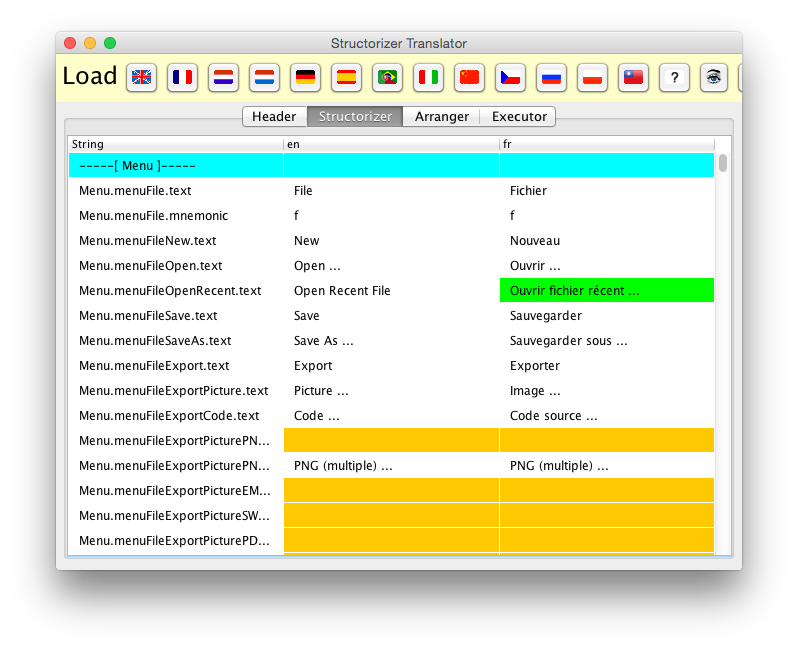The height and width of the screenshot is (650, 798).
Task: Click the question mark locale button
Action: [x=674, y=77]
